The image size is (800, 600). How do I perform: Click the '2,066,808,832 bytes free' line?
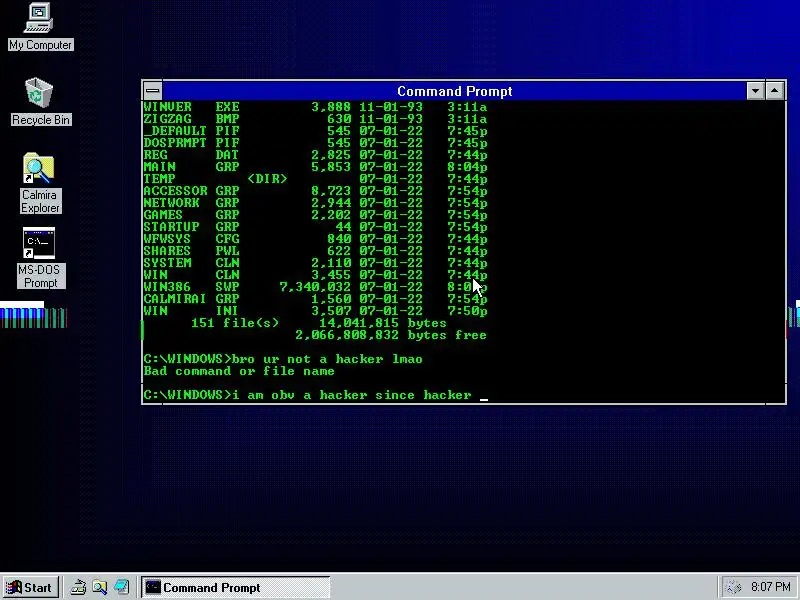tap(391, 335)
